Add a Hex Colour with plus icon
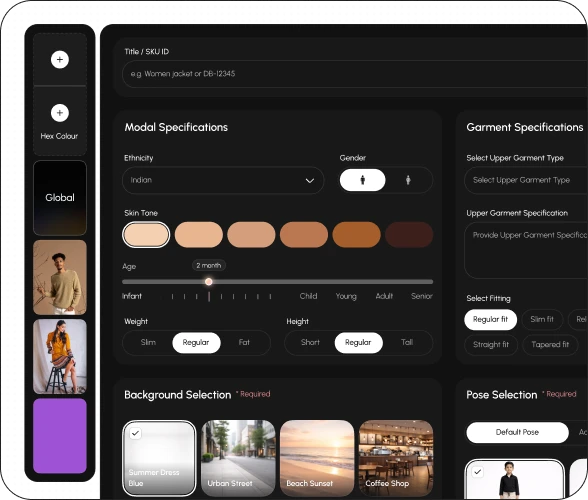 pos(60,113)
